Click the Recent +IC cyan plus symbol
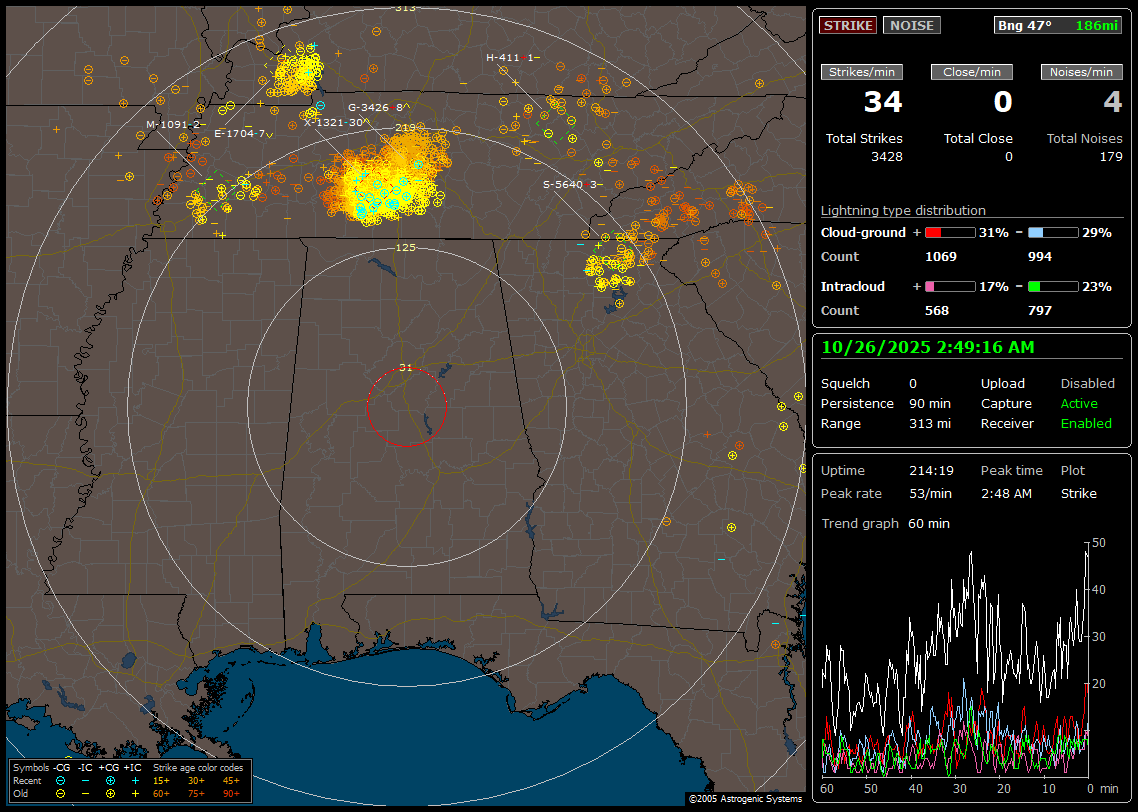 [135, 780]
